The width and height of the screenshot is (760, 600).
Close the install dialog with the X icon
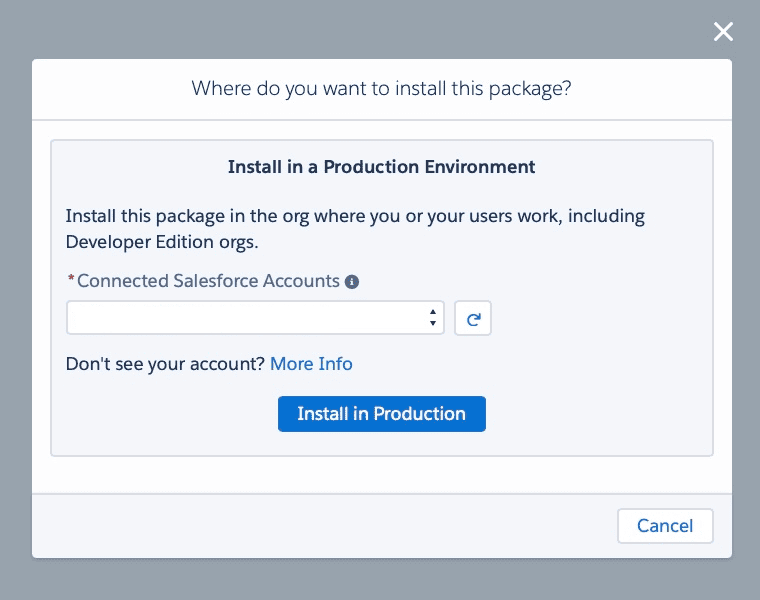click(723, 32)
